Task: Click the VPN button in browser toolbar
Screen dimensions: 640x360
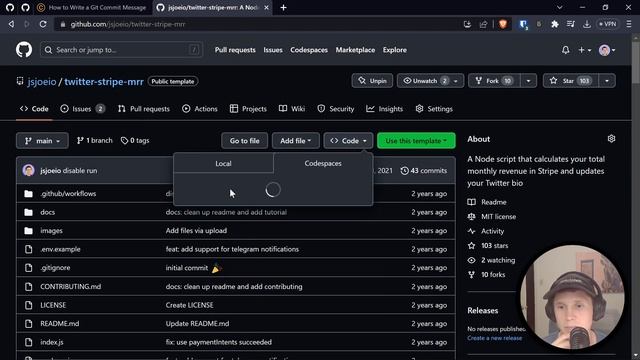Action: [x=607, y=24]
